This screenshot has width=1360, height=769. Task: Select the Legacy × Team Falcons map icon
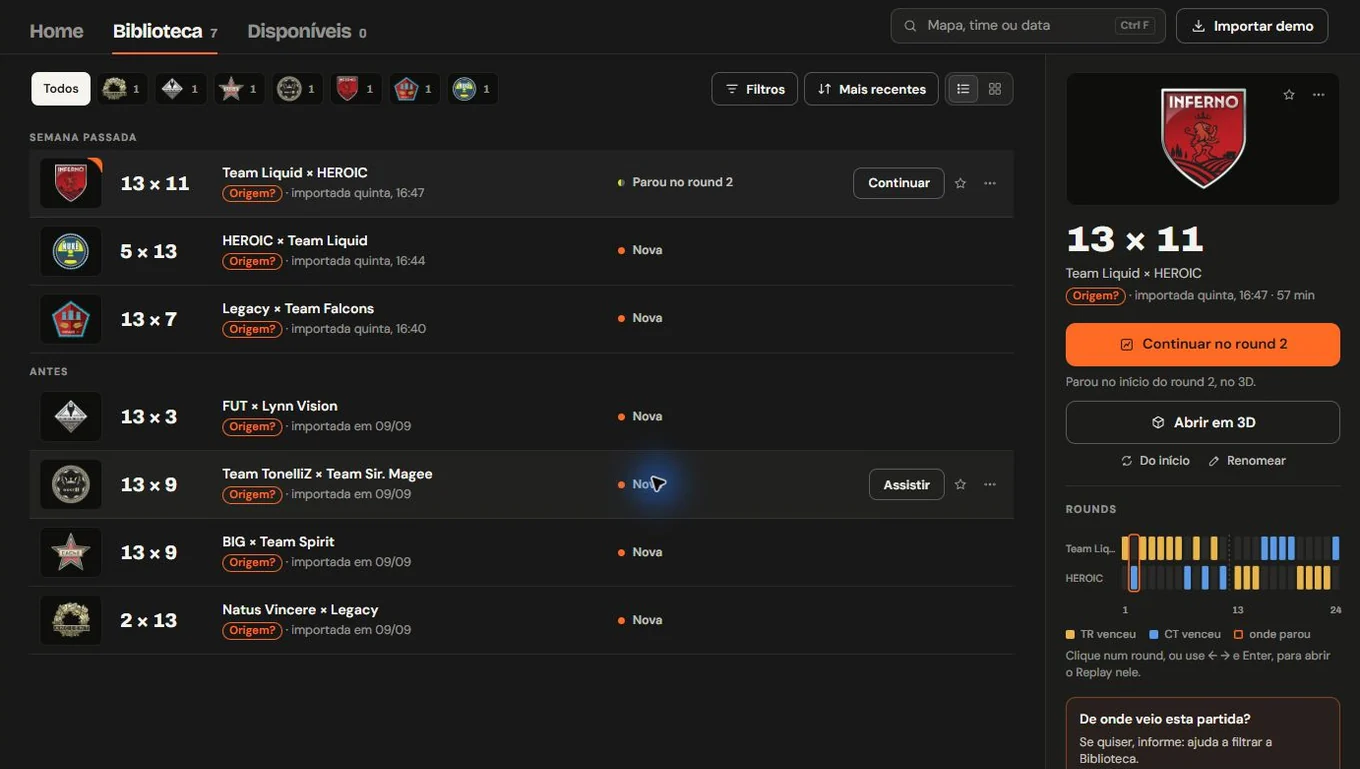point(71,319)
